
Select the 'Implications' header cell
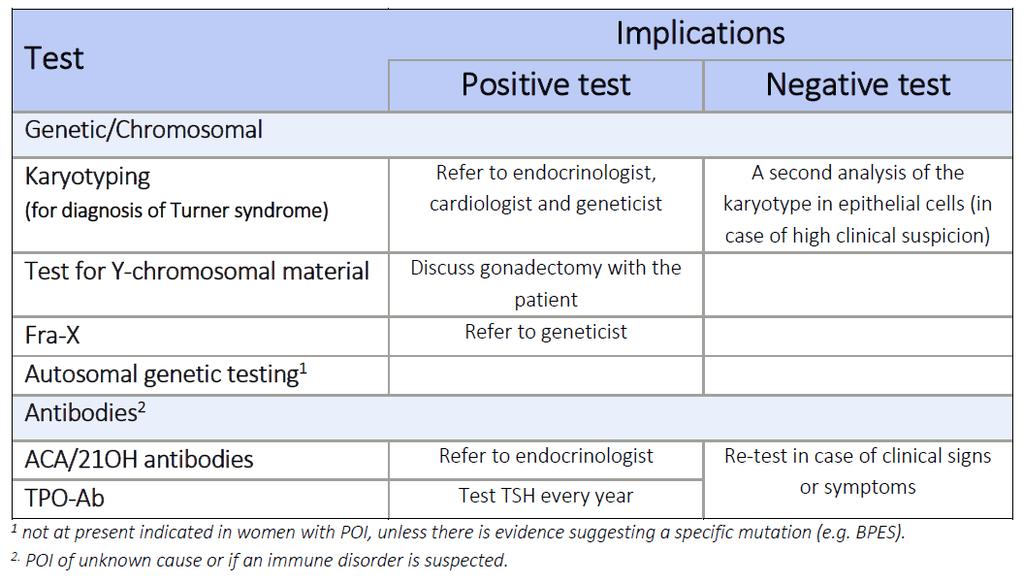[x=700, y=34]
